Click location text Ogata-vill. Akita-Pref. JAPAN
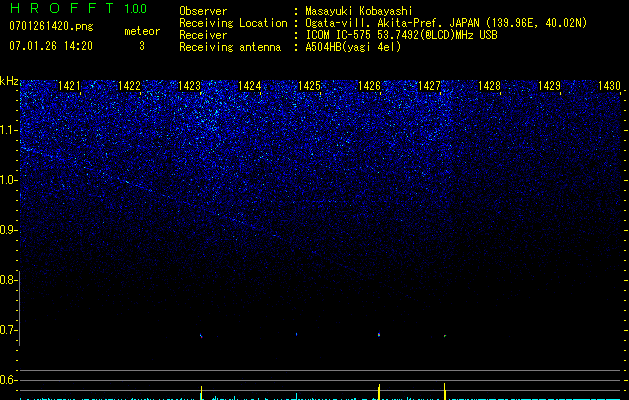 click(392, 23)
